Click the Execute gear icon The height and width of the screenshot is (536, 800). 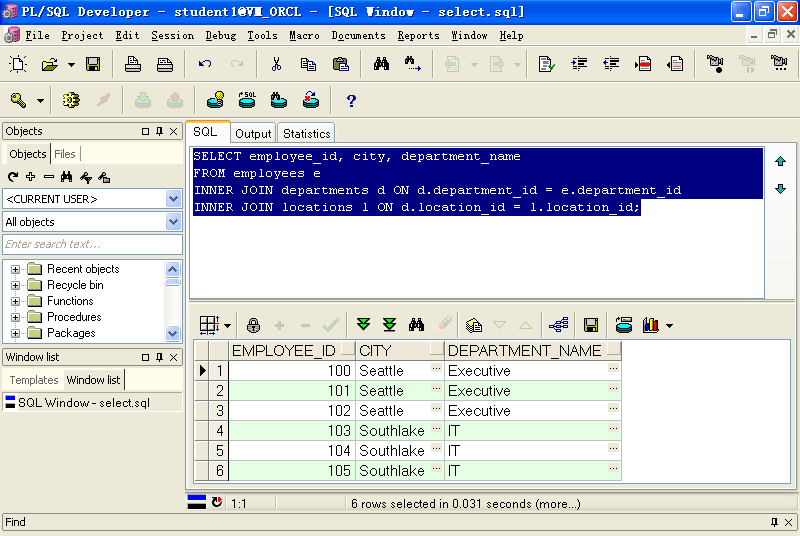coord(71,101)
